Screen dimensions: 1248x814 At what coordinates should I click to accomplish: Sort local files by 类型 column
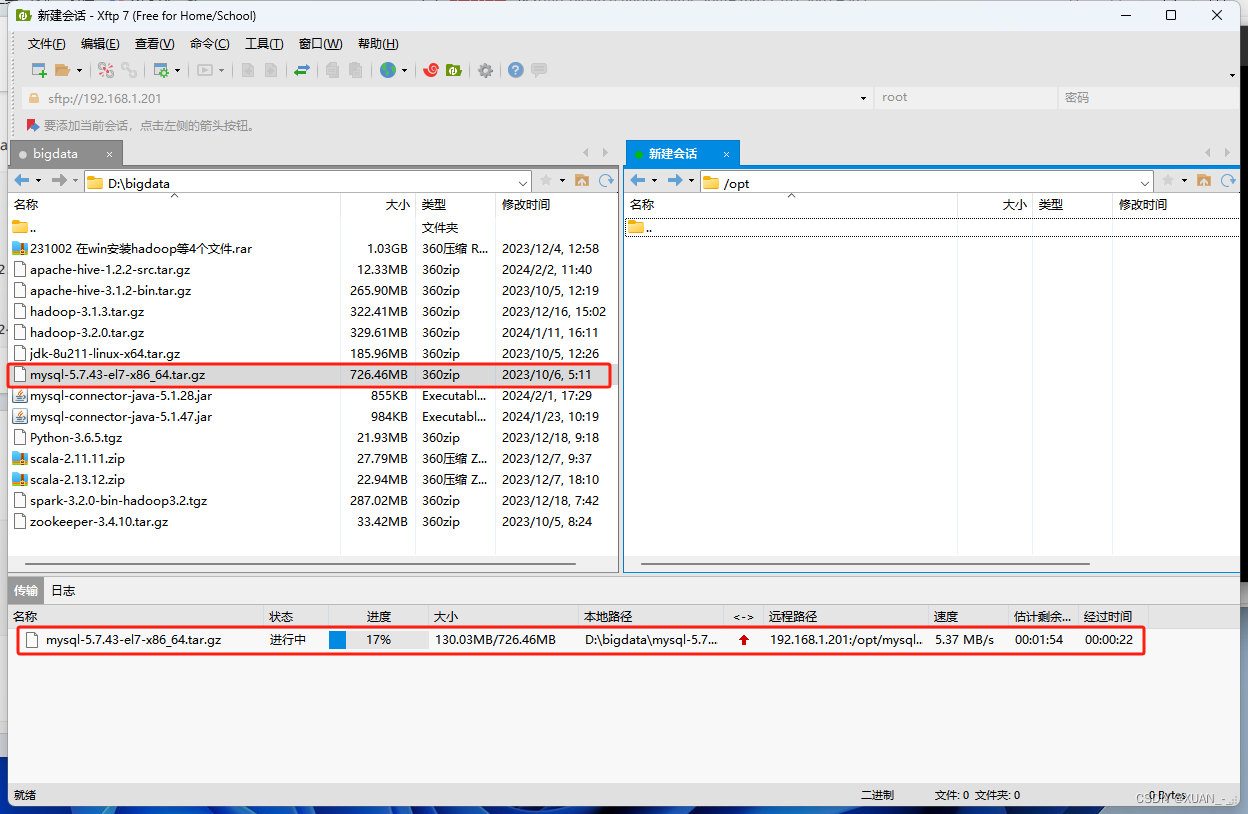click(x=455, y=204)
